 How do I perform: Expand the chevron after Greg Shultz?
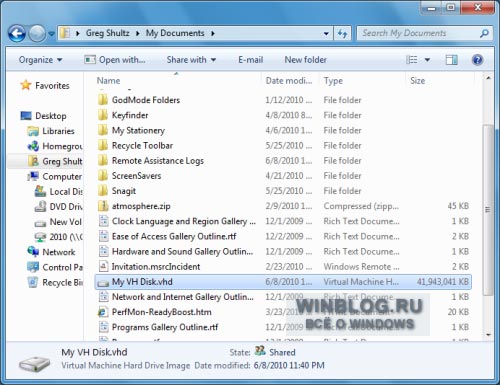137,33
